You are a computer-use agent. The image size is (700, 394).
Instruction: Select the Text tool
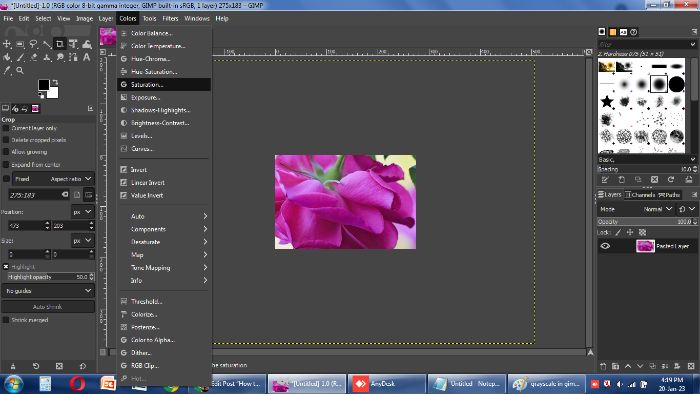click(87, 57)
